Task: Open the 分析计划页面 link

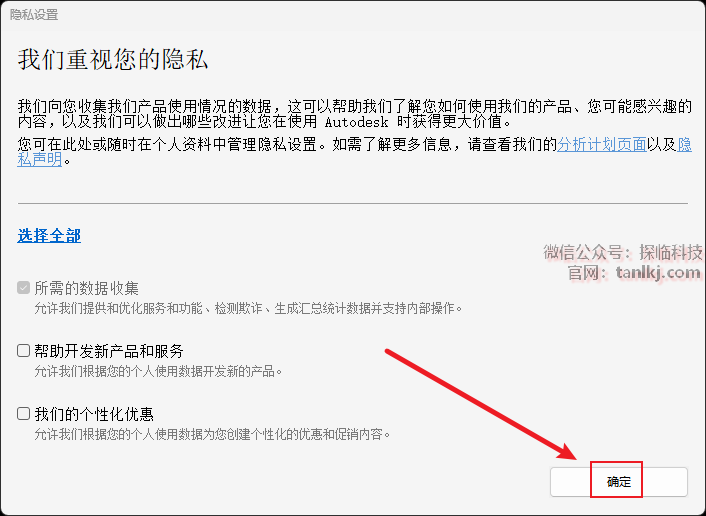Action: click(x=602, y=144)
